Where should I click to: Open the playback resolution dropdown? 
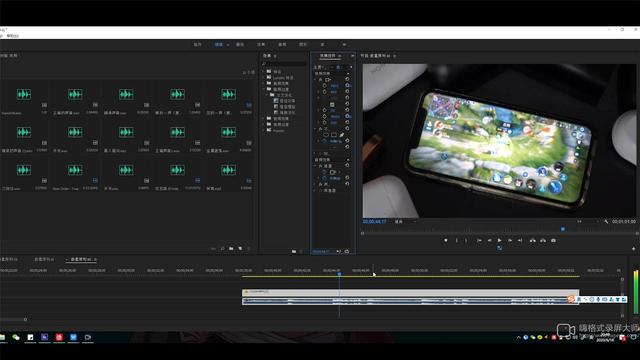[x=587, y=221]
